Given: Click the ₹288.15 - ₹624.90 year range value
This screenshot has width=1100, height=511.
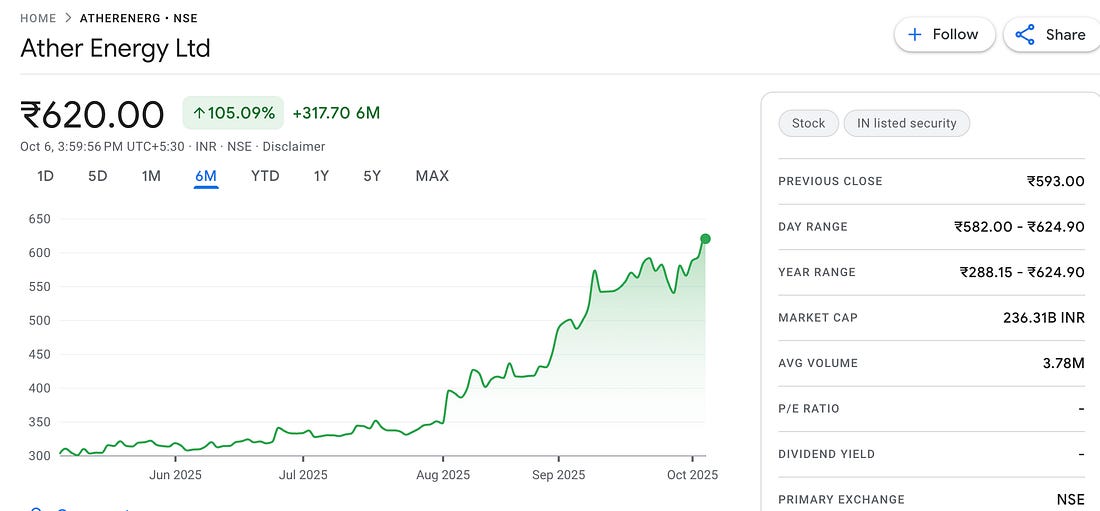Looking at the screenshot, I should 1022,272.
